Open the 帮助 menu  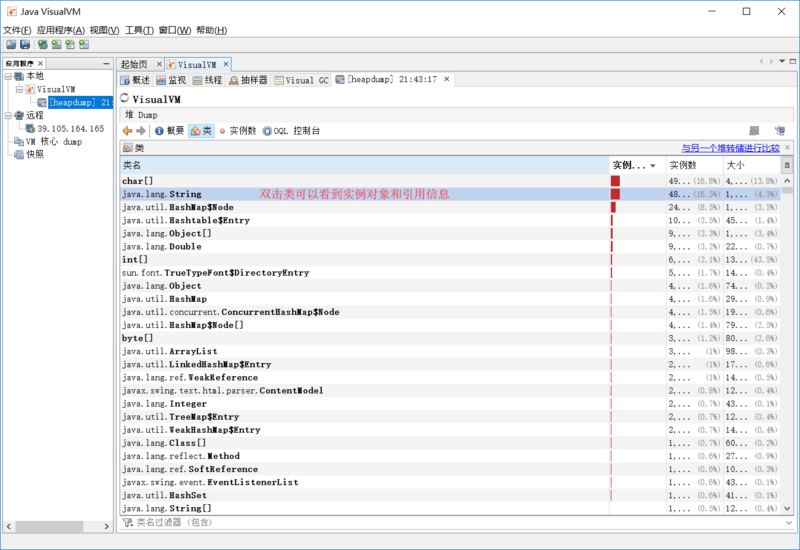pos(211,30)
